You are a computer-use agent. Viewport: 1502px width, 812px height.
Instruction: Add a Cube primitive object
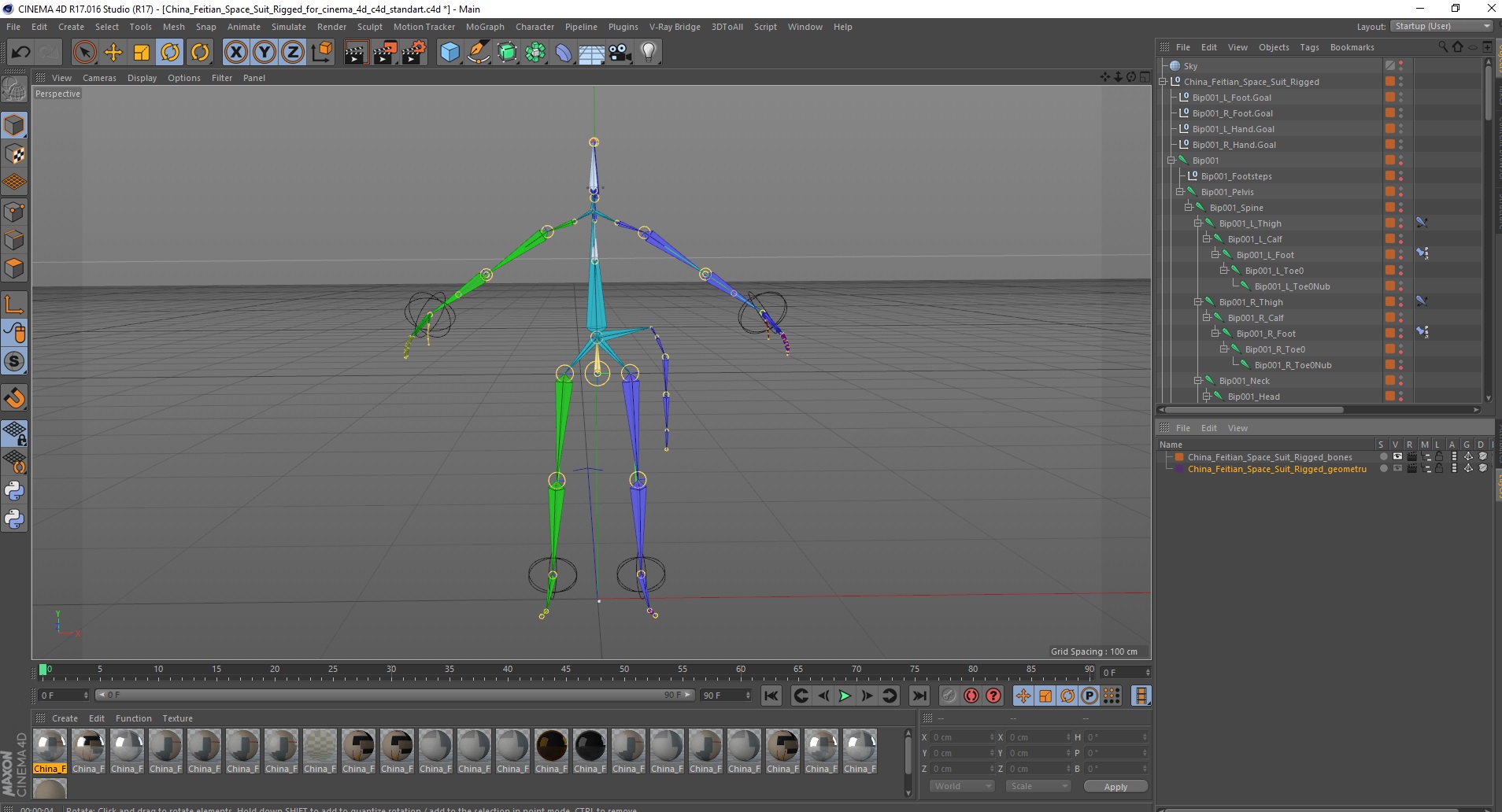[x=449, y=53]
